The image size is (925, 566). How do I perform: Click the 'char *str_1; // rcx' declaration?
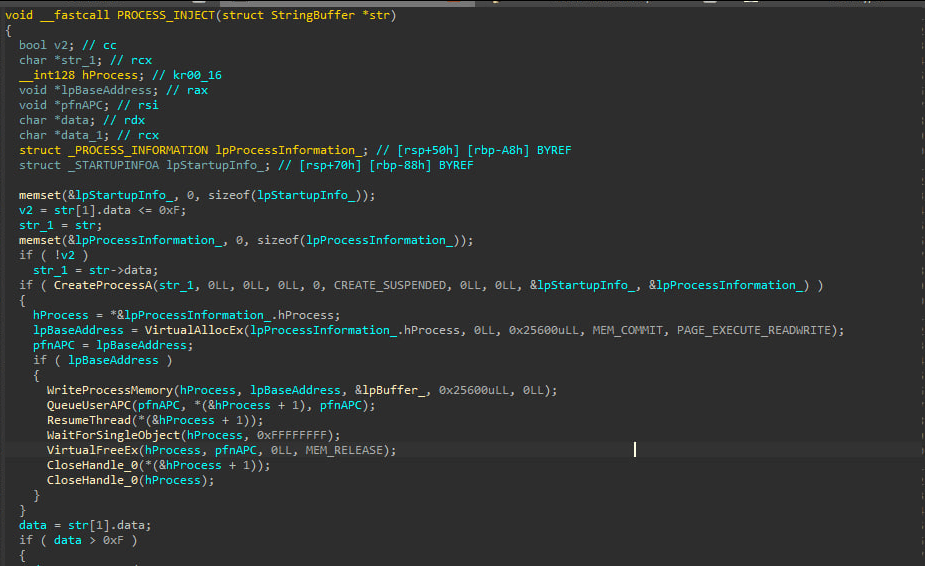(86, 60)
